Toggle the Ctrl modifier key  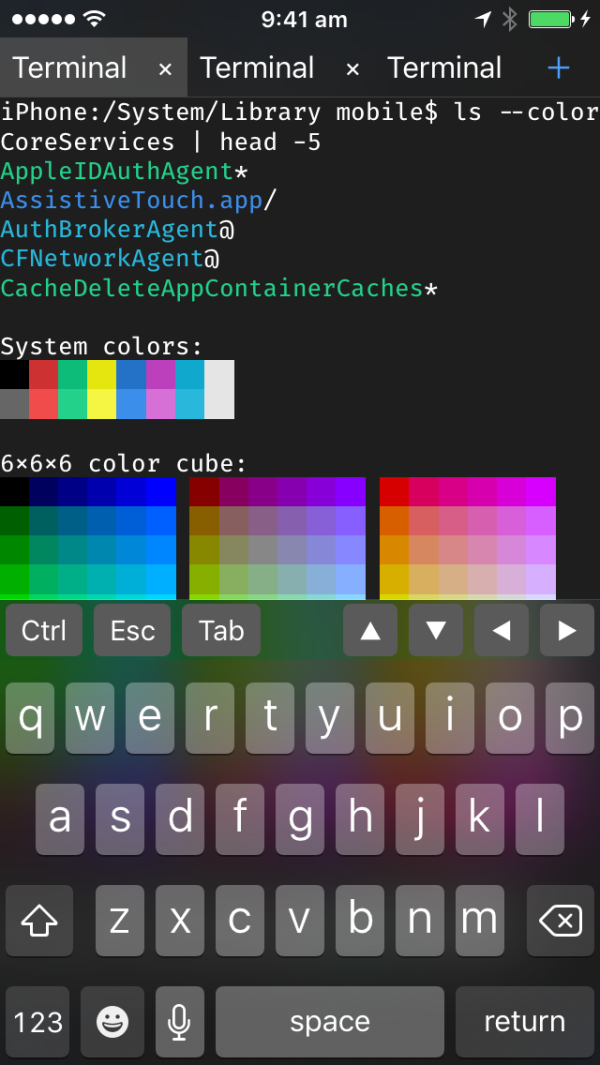[x=44, y=630]
